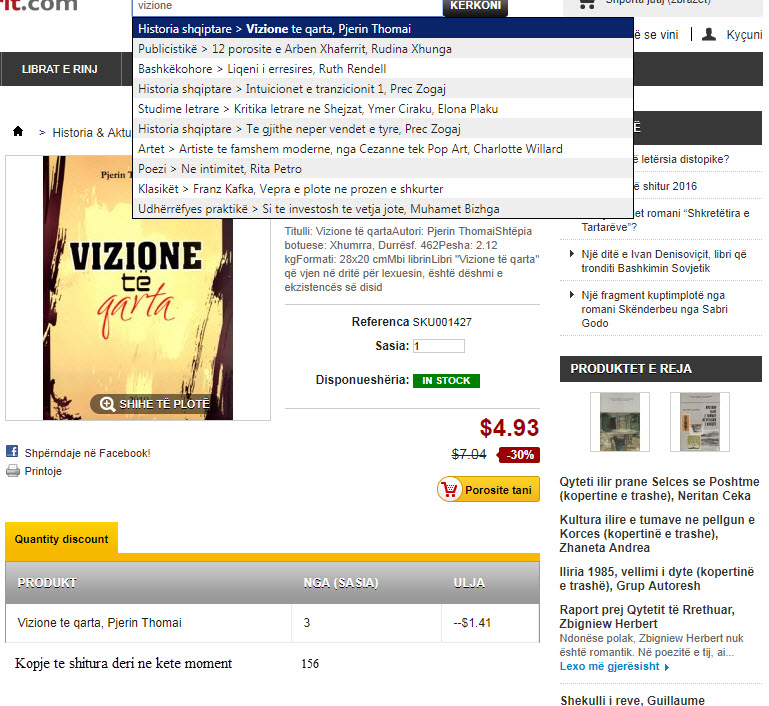Open Një ditë e Ivan Denisoviçit article
Image resolution: width=769 pixels, height=706 pixels.
tap(664, 261)
